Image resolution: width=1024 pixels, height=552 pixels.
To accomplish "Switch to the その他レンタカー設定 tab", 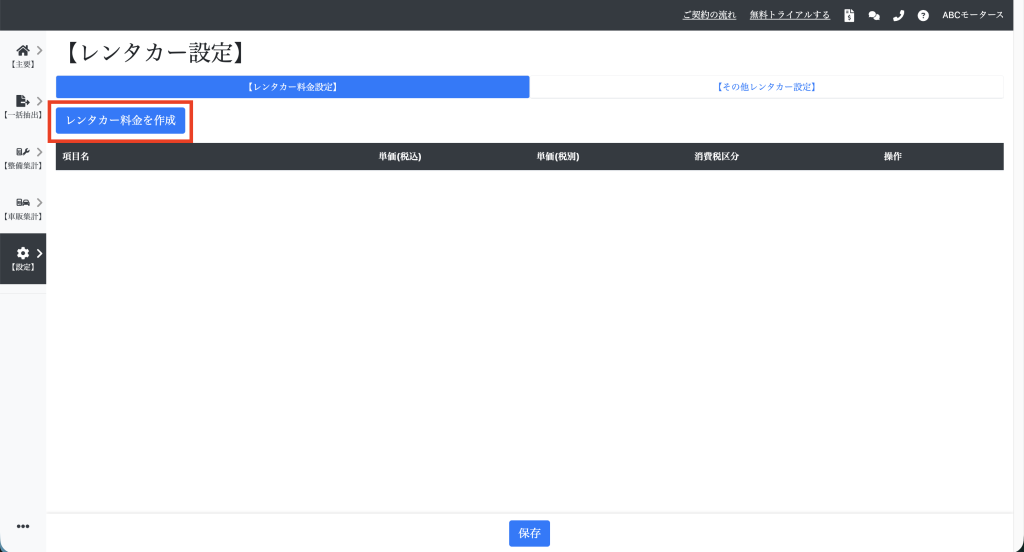I will [766, 87].
